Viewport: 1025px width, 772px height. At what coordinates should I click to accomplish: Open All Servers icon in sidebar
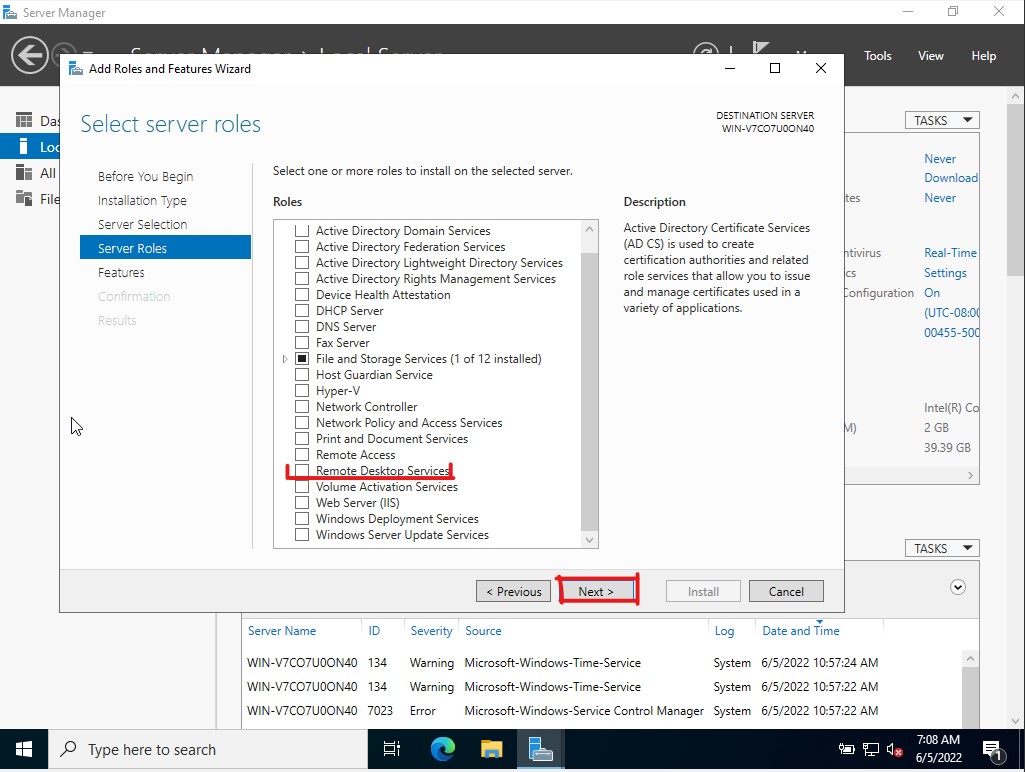[x=24, y=173]
